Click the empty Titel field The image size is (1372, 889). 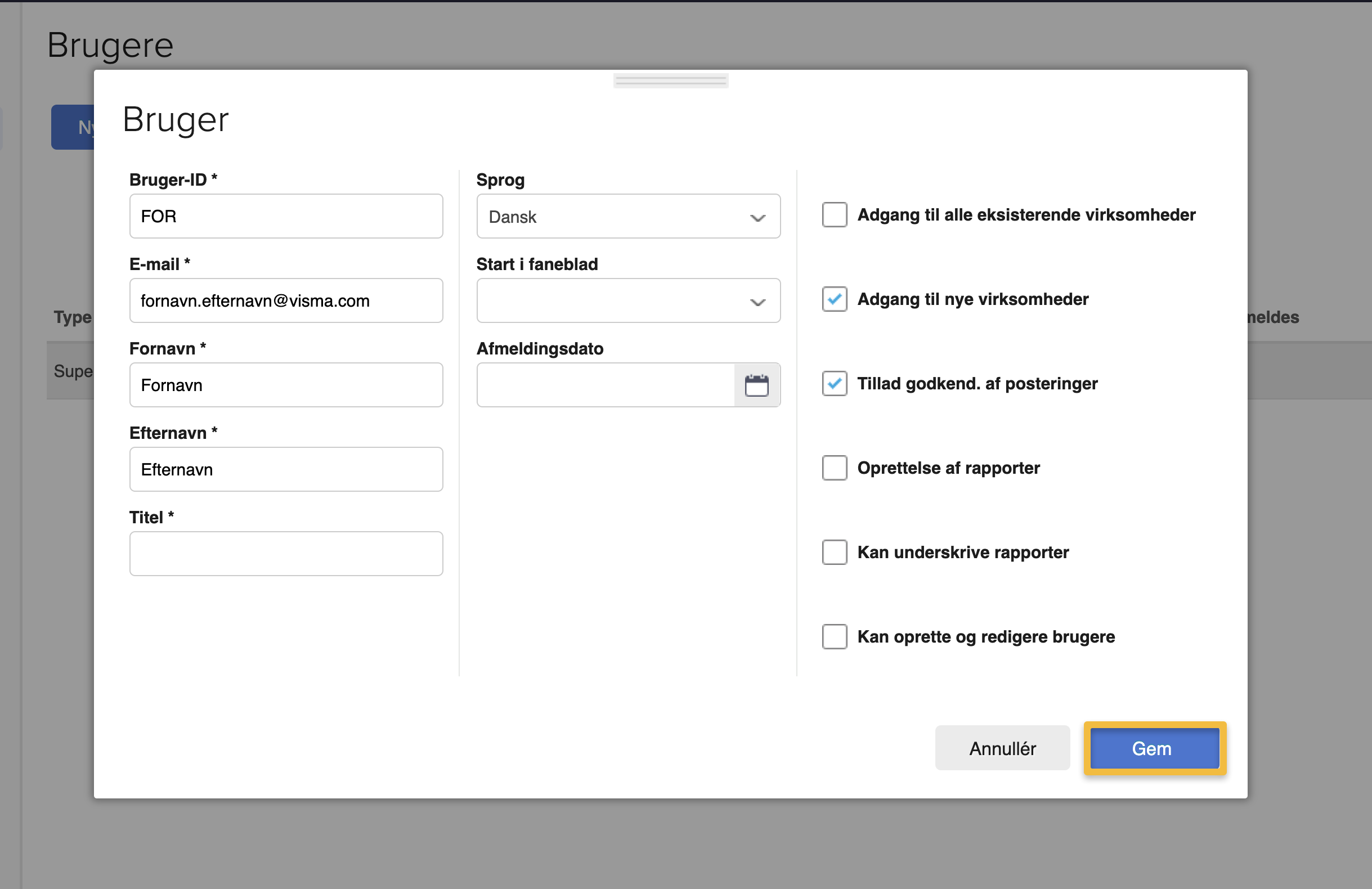(286, 554)
